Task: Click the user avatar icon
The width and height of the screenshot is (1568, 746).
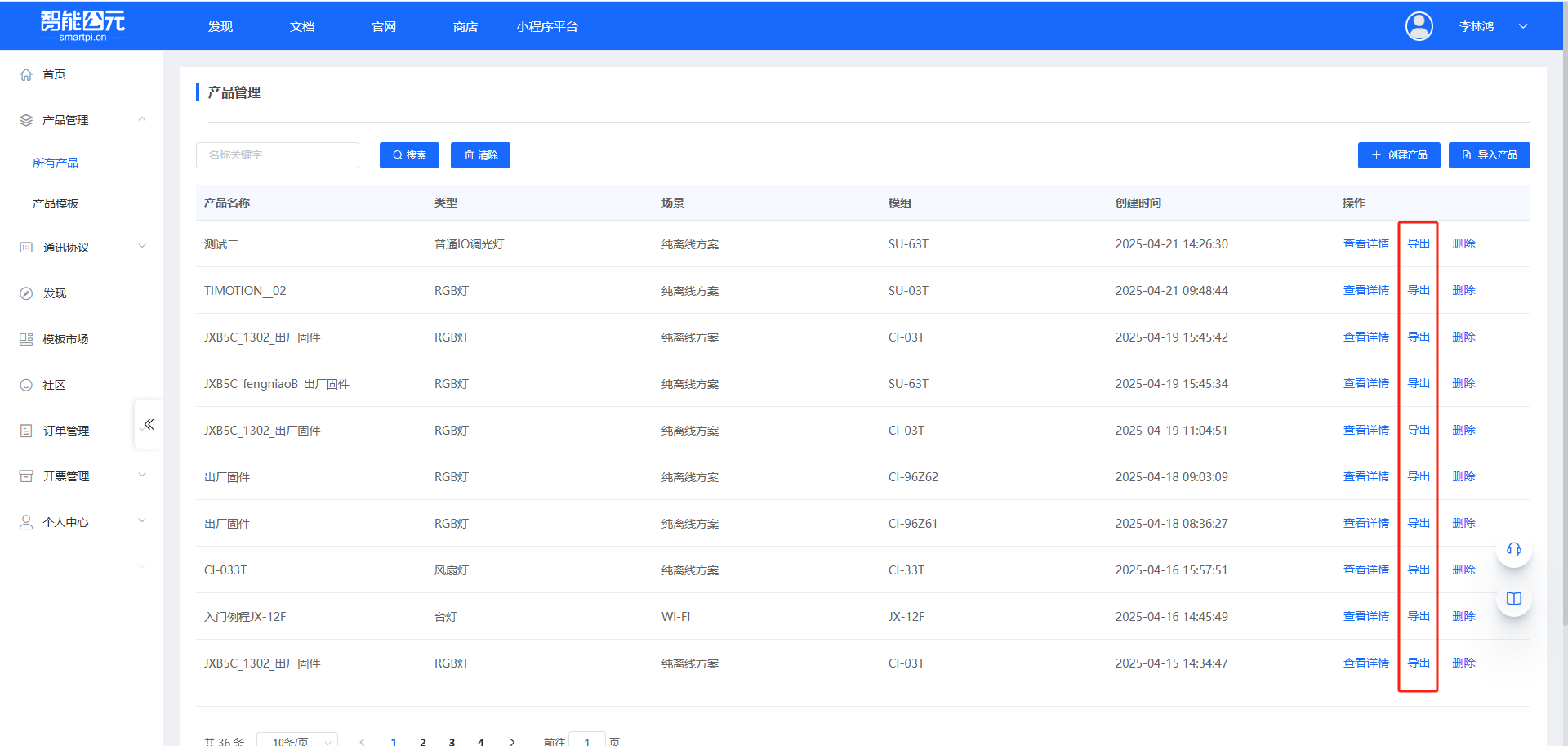Action: 1419,26
